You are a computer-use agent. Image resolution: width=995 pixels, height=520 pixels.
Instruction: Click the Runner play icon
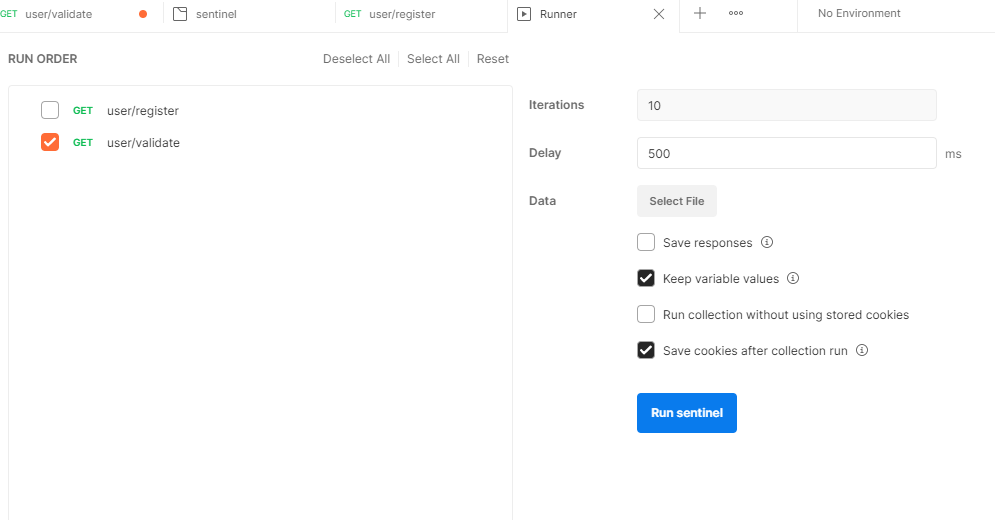point(524,14)
